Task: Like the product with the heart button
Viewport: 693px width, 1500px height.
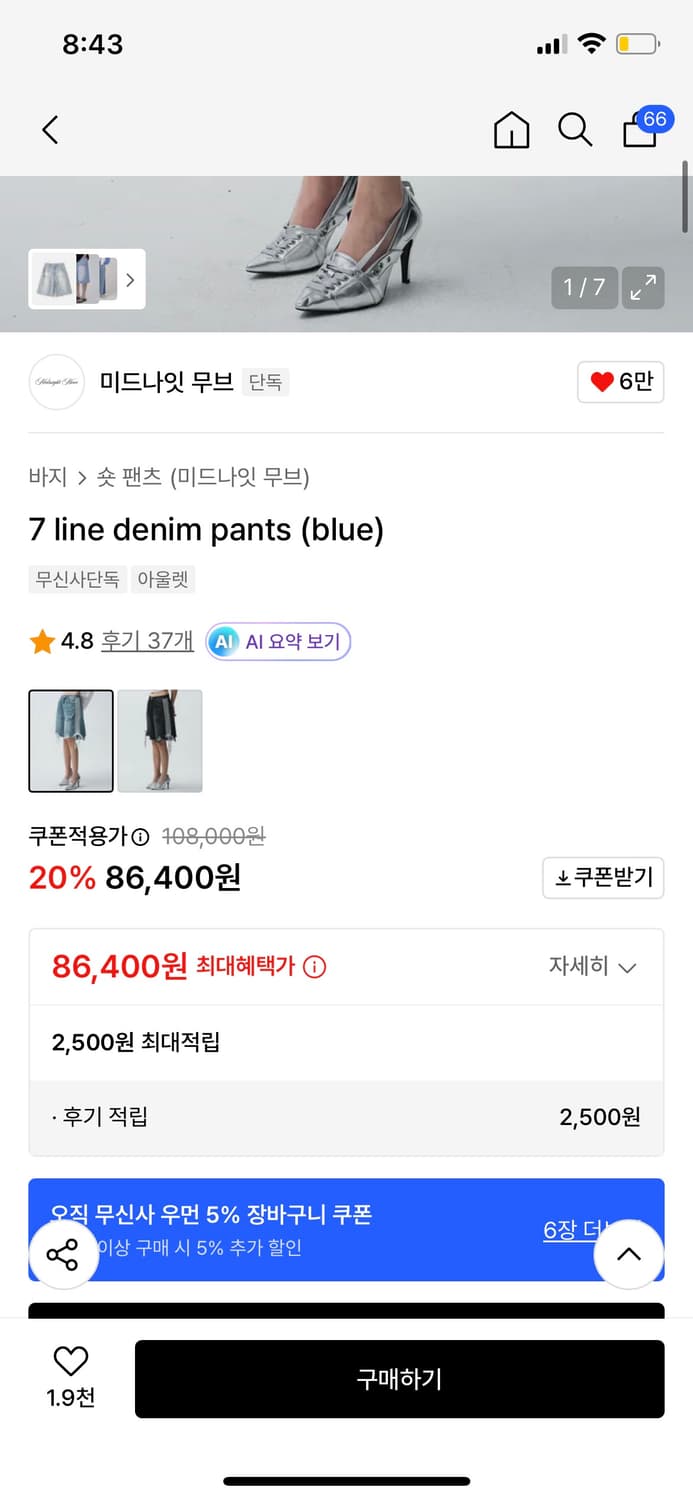Action: tap(68, 1362)
